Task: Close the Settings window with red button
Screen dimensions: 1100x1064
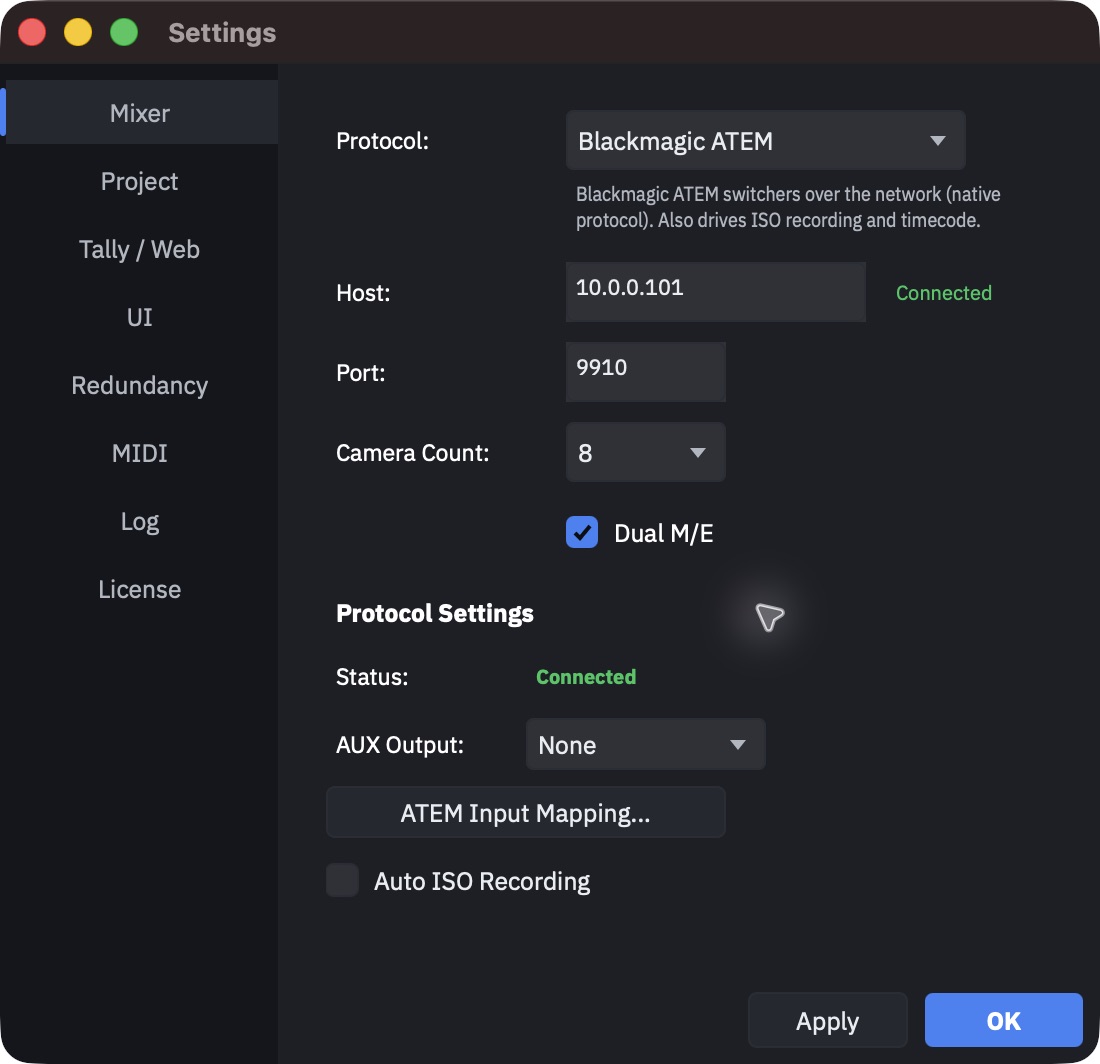Action: tap(32, 32)
